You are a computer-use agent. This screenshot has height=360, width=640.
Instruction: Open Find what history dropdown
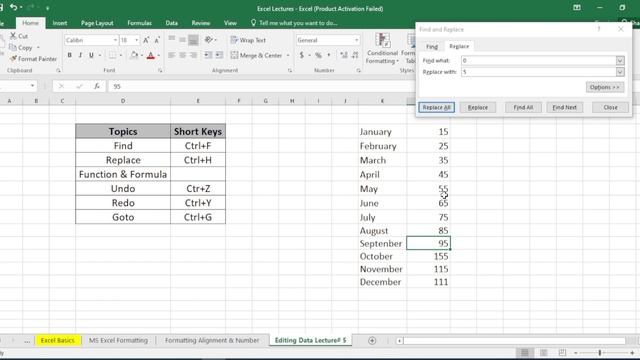[620, 60]
